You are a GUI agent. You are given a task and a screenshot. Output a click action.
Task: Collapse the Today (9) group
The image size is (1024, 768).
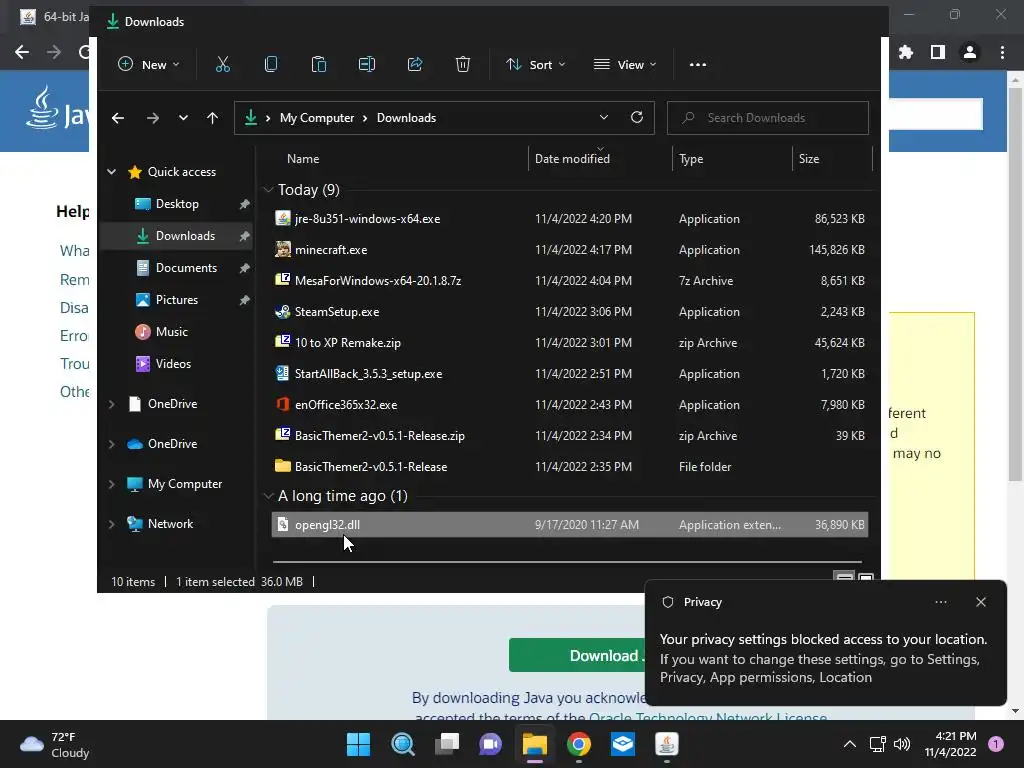[x=268, y=189]
